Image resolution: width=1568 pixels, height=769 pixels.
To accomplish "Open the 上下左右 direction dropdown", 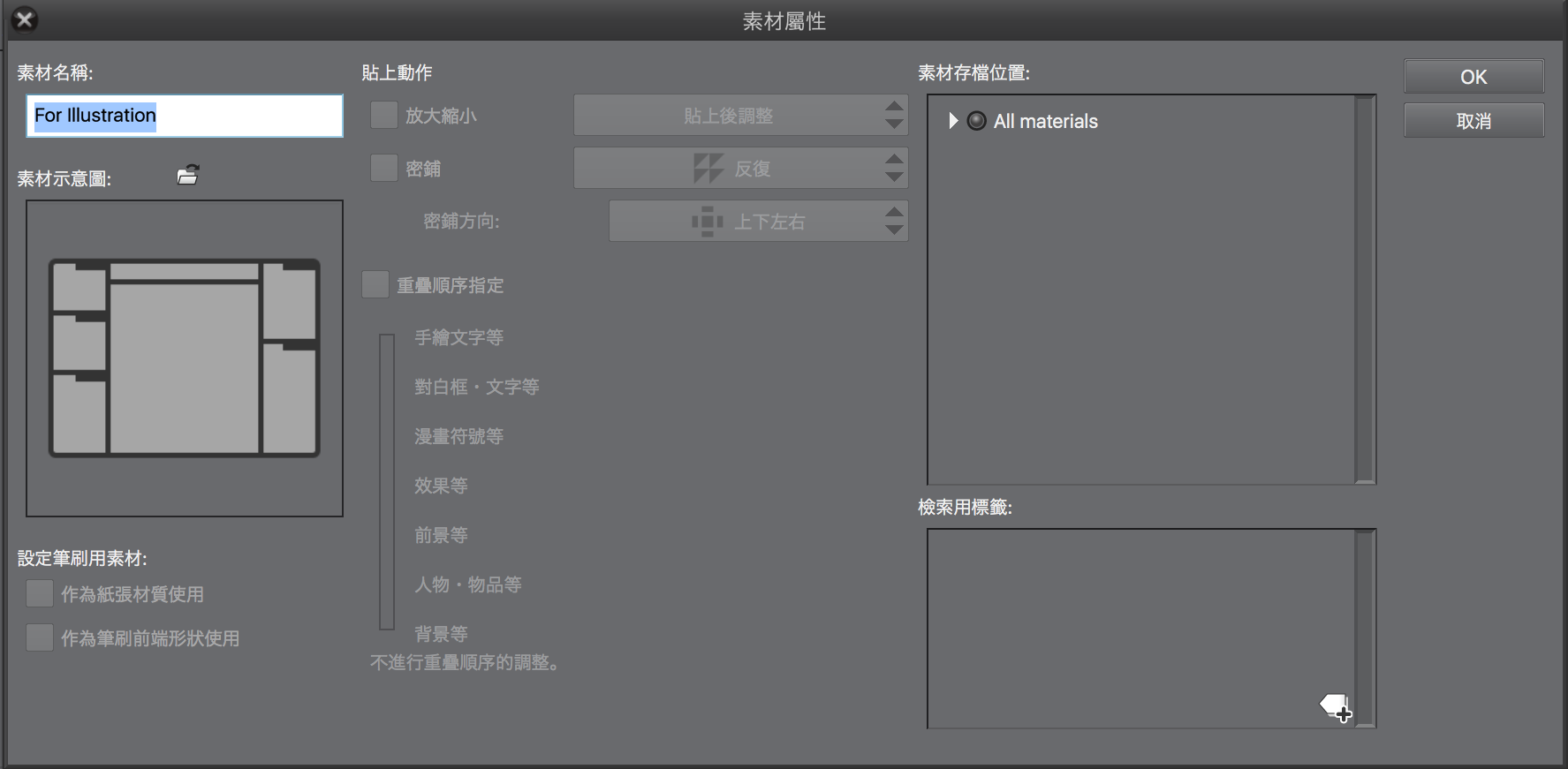I will (758, 222).
